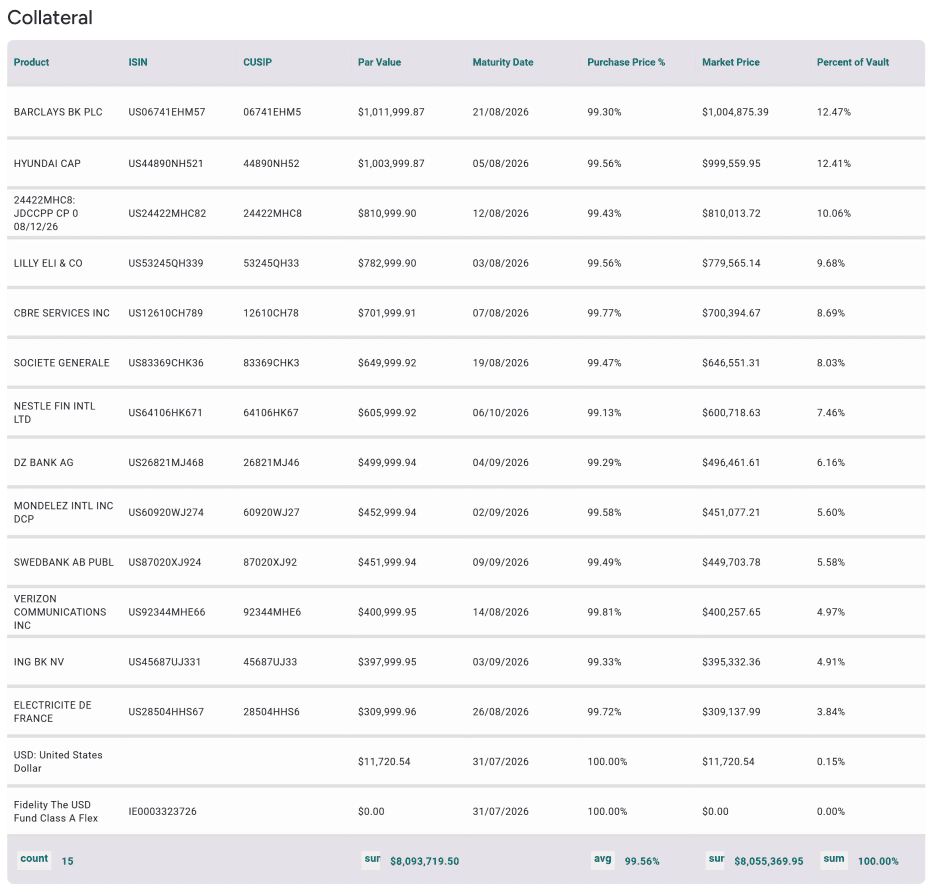The width and height of the screenshot is (938, 892).
Task: Select market price $810,013.72
Action: point(731,214)
